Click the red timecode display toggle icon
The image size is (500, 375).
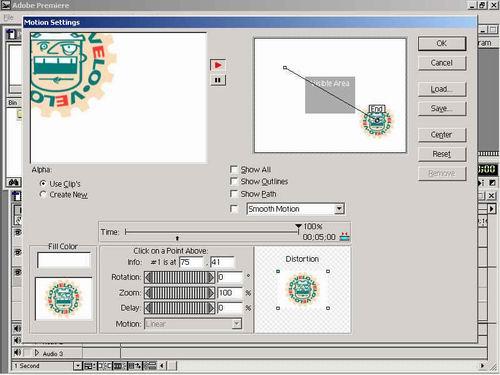(x=344, y=237)
